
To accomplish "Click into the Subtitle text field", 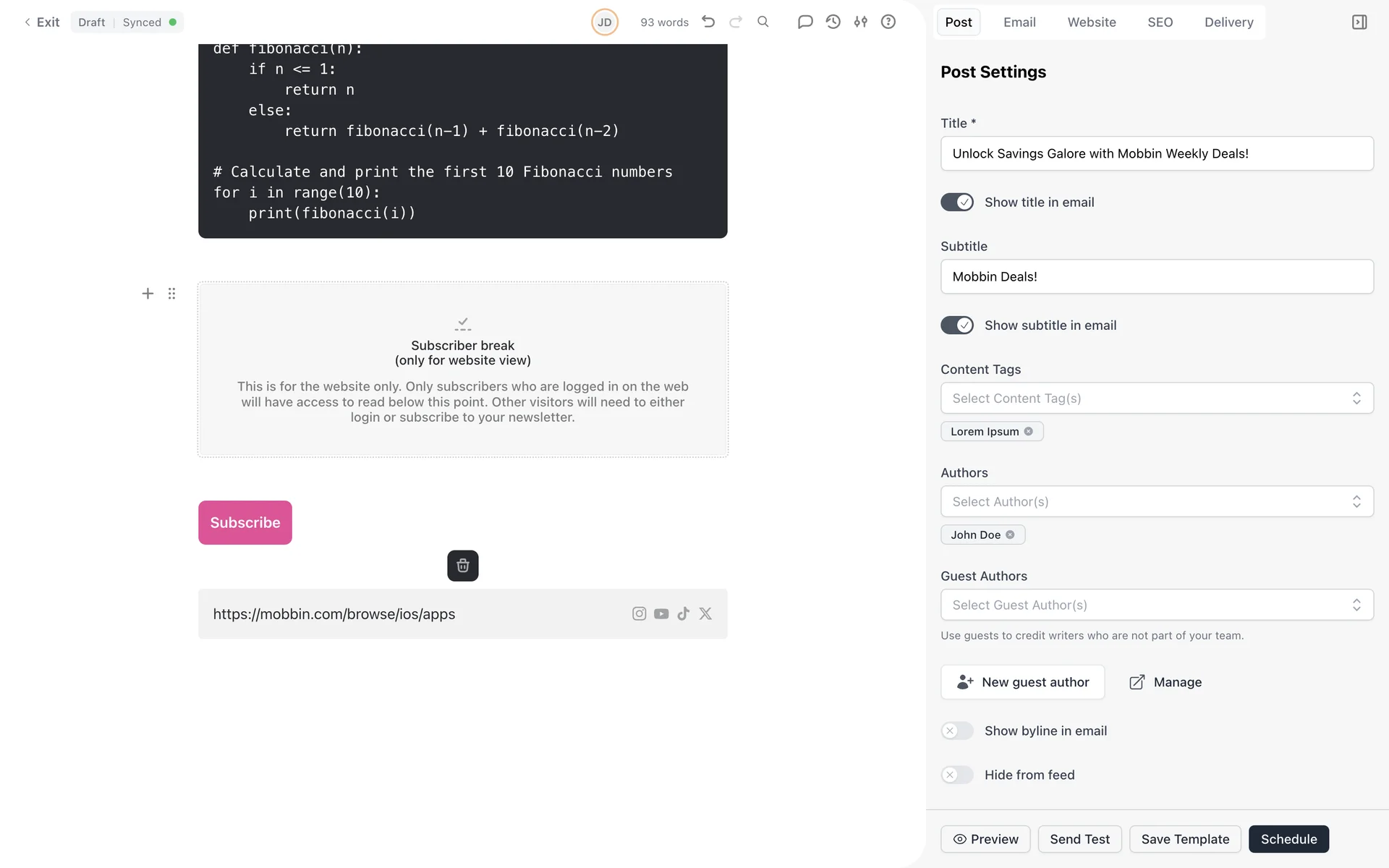I will [x=1156, y=276].
